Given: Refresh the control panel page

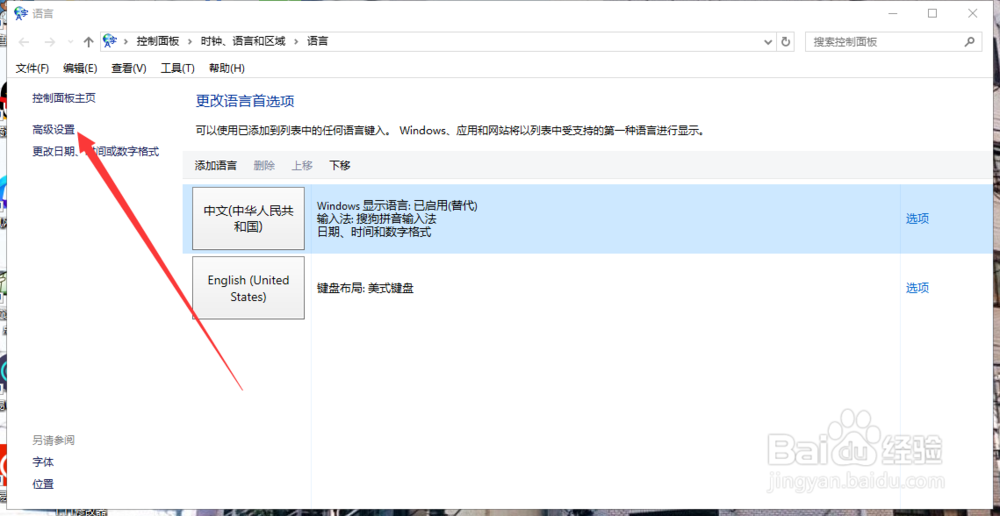Looking at the screenshot, I should [786, 42].
